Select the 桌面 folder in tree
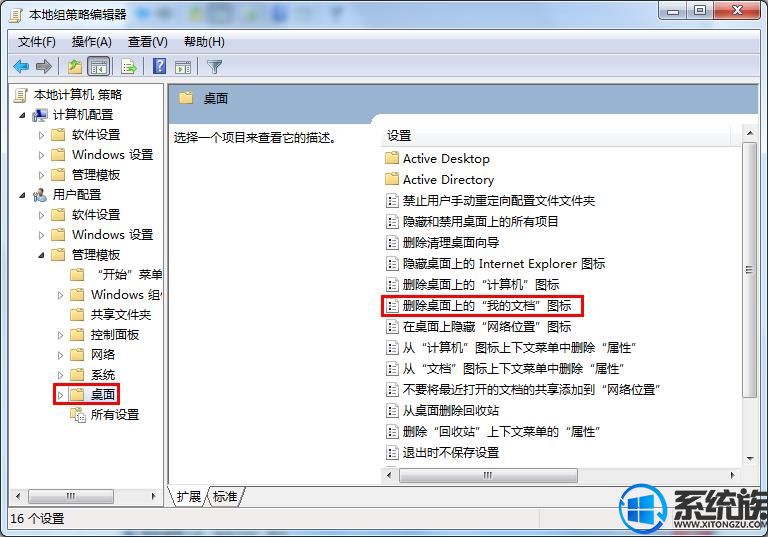The image size is (768, 537). point(102,394)
